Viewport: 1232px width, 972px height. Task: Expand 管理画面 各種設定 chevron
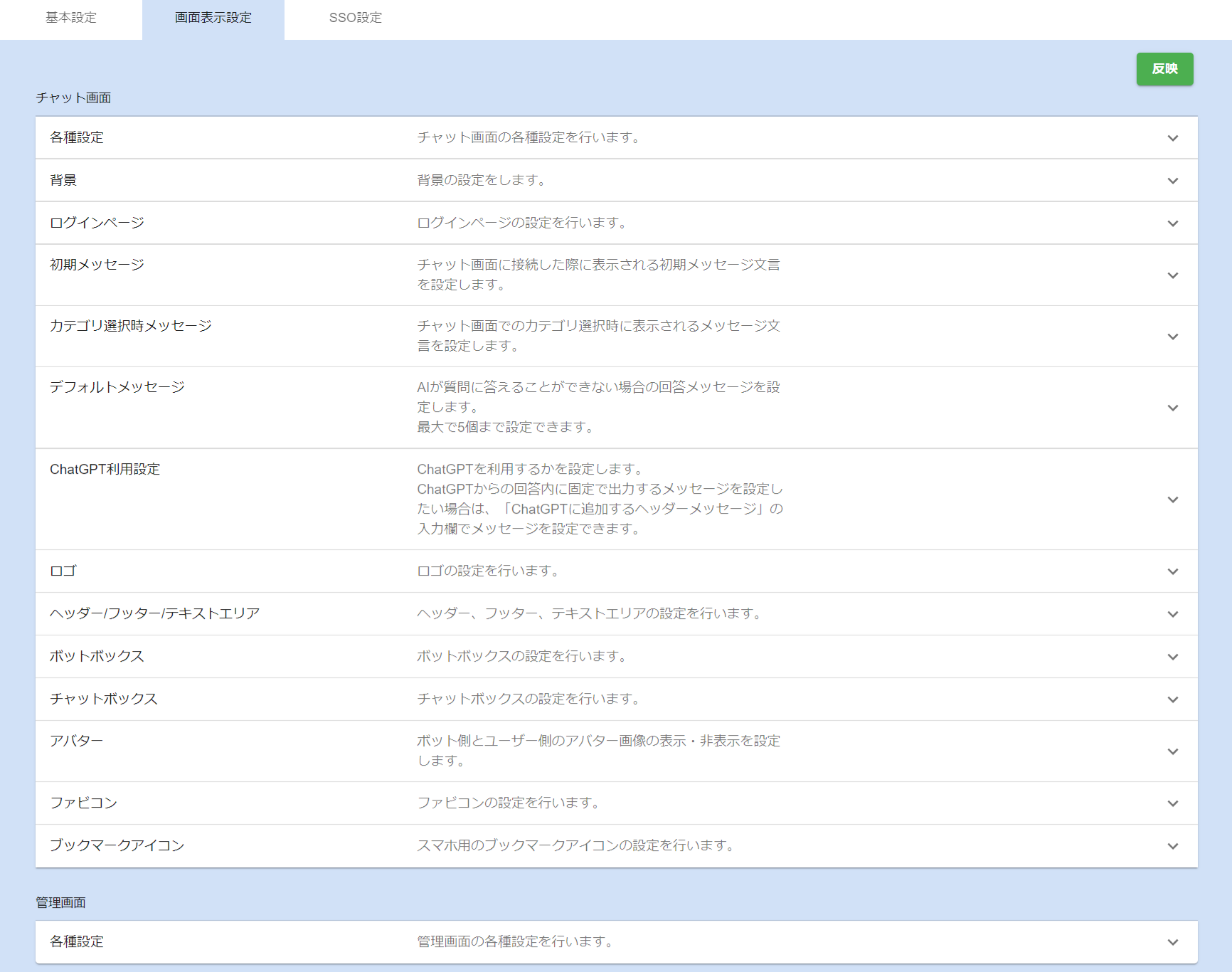[1172, 942]
